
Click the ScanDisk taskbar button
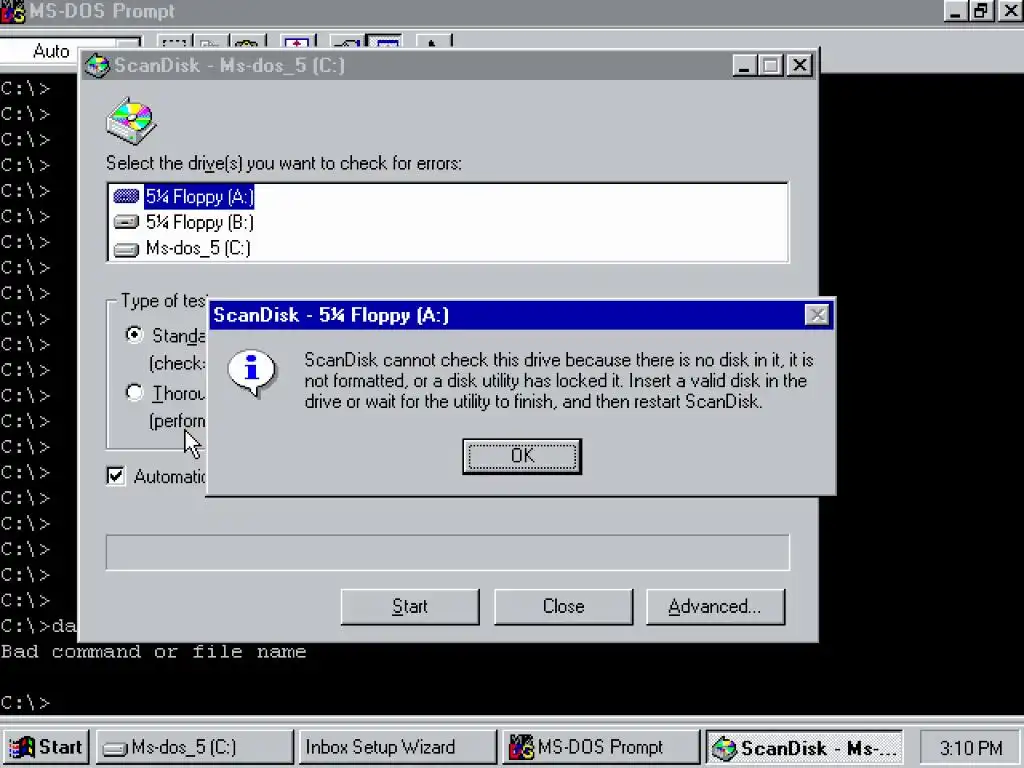point(805,747)
